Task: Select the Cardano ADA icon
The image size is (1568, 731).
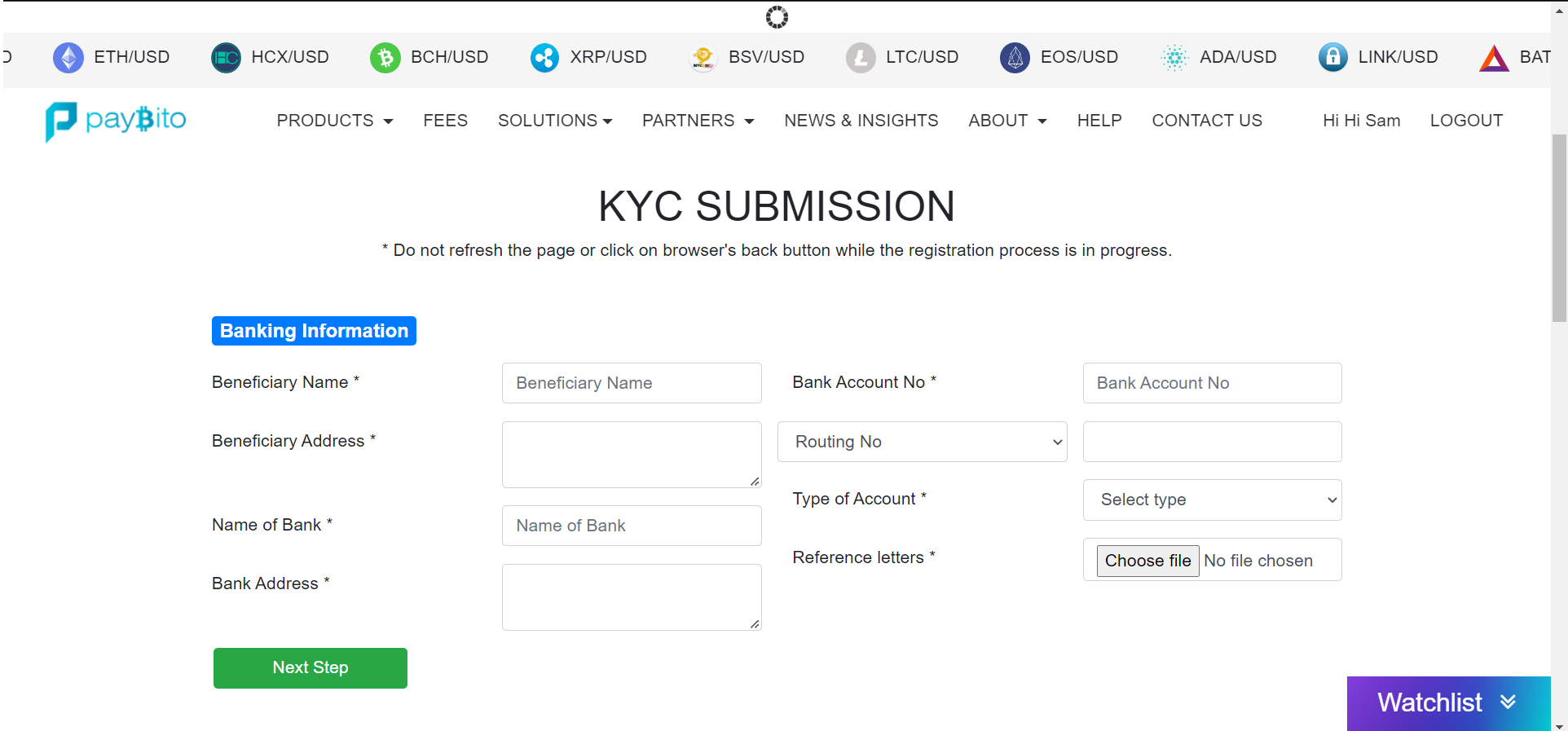Action: [1174, 57]
